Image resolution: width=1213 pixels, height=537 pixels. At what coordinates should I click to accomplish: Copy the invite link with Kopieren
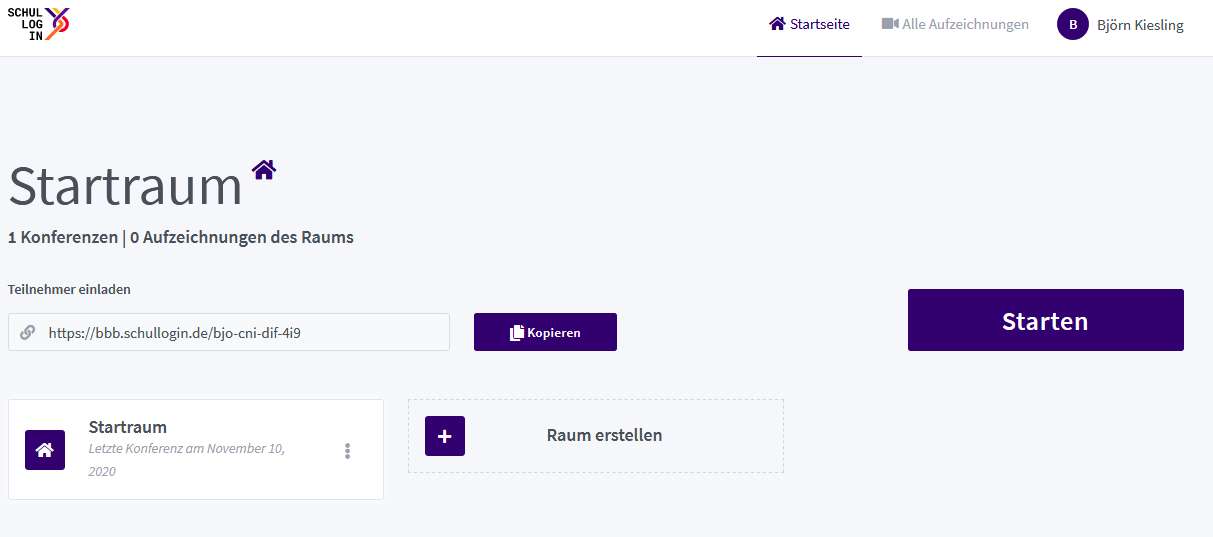545,332
